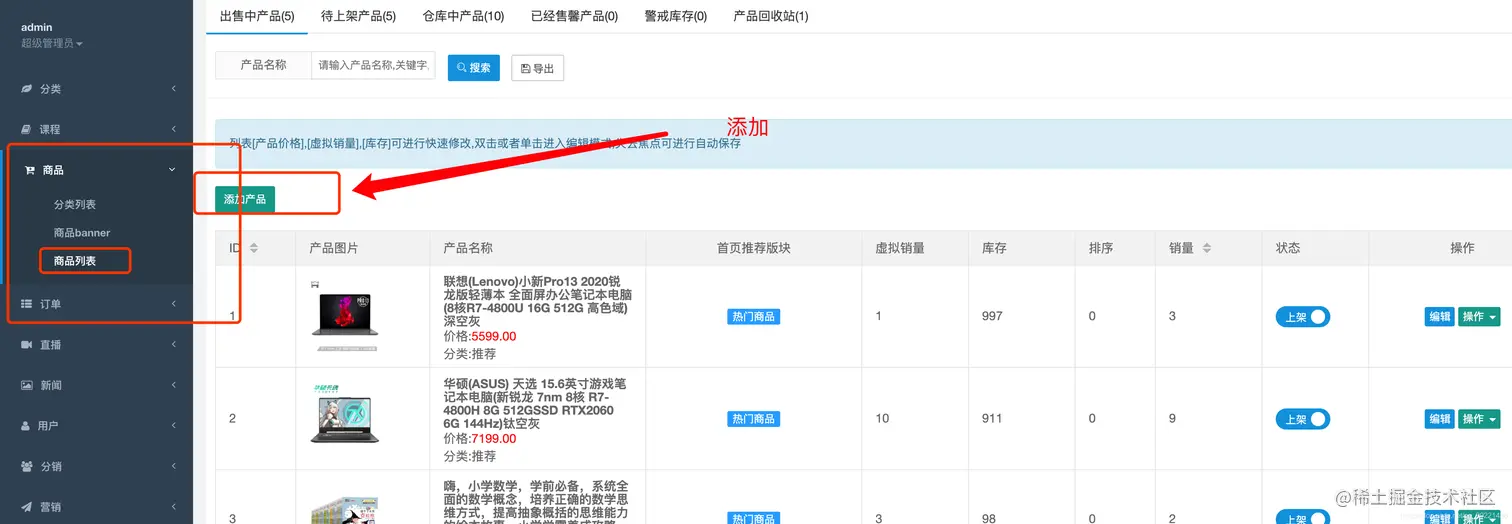Focus the 产品名称 search input
This screenshot has height=524, width=1512.
pos(374,65)
